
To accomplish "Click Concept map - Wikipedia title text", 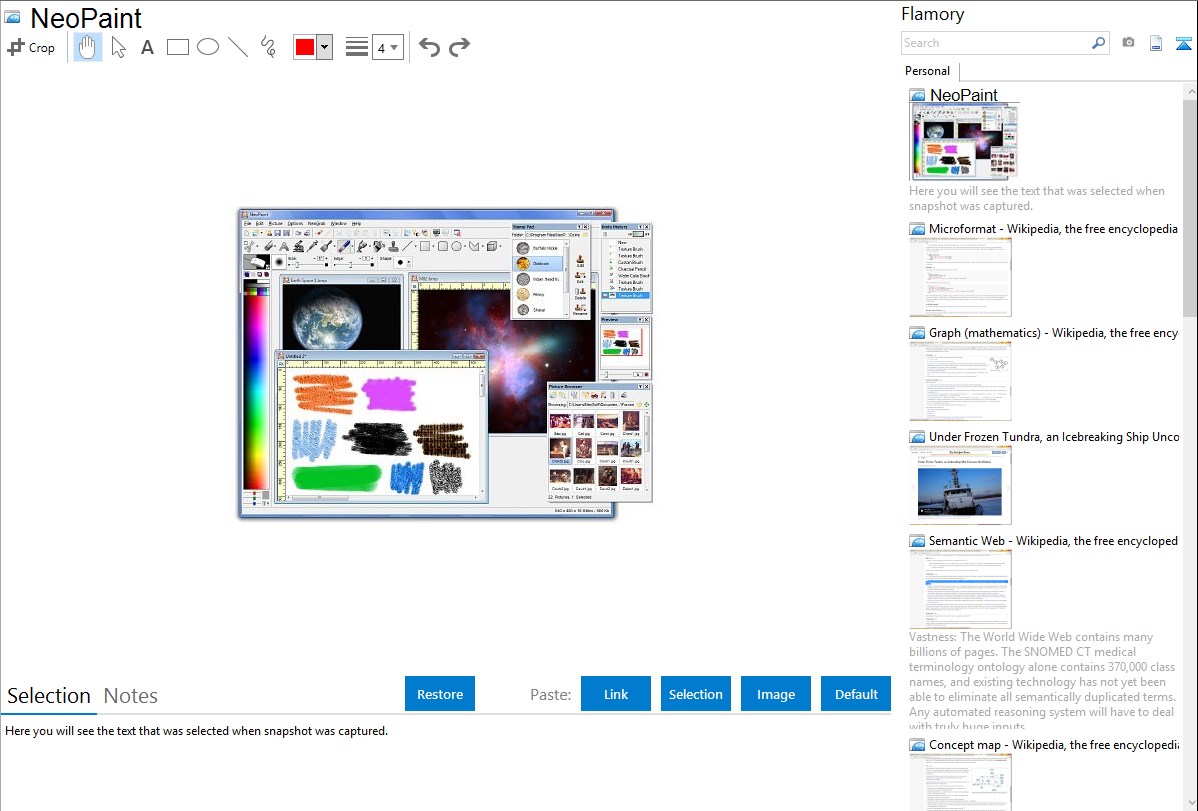I will point(1054,744).
